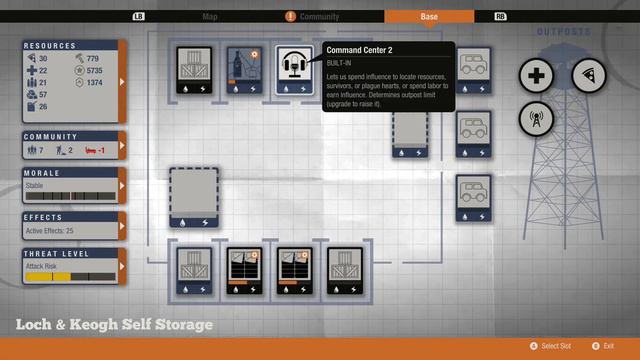The image size is (640, 360).
Task: Click the Morale Stable meter bar
Action: tap(71, 196)
